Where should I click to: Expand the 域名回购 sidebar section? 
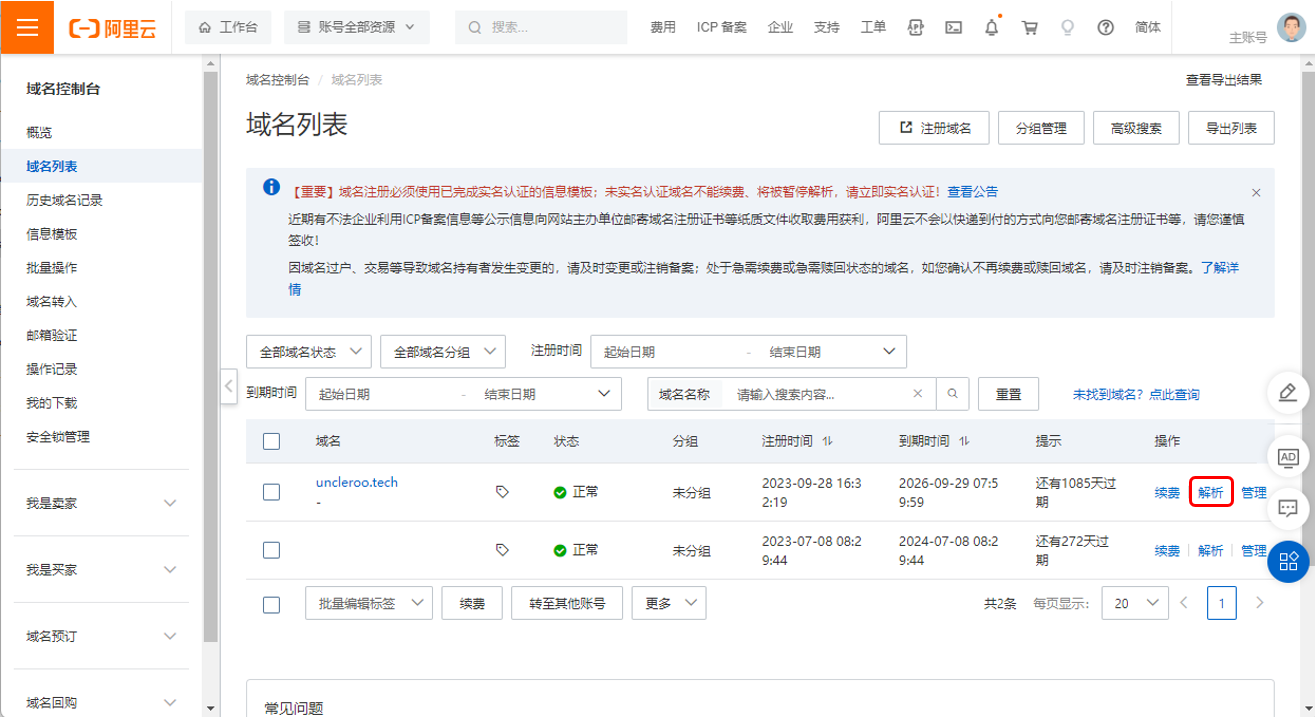point(102,703)
